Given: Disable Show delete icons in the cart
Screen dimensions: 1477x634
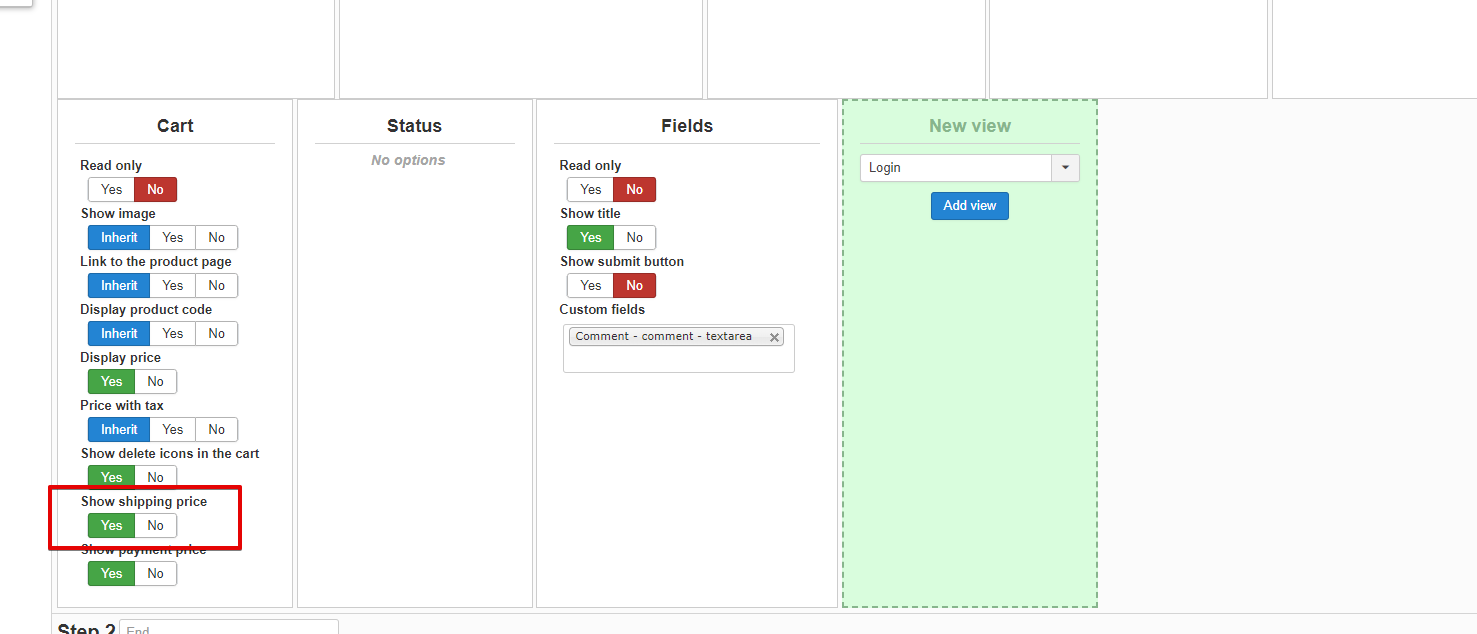Looking at the screenshot, I should click(155, 477).
